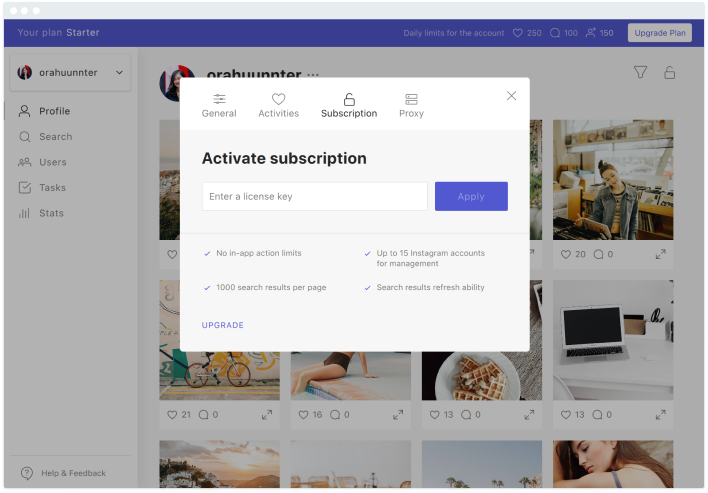Switch to the General tab
Screen dimensions: 708x493
point(219,106)
